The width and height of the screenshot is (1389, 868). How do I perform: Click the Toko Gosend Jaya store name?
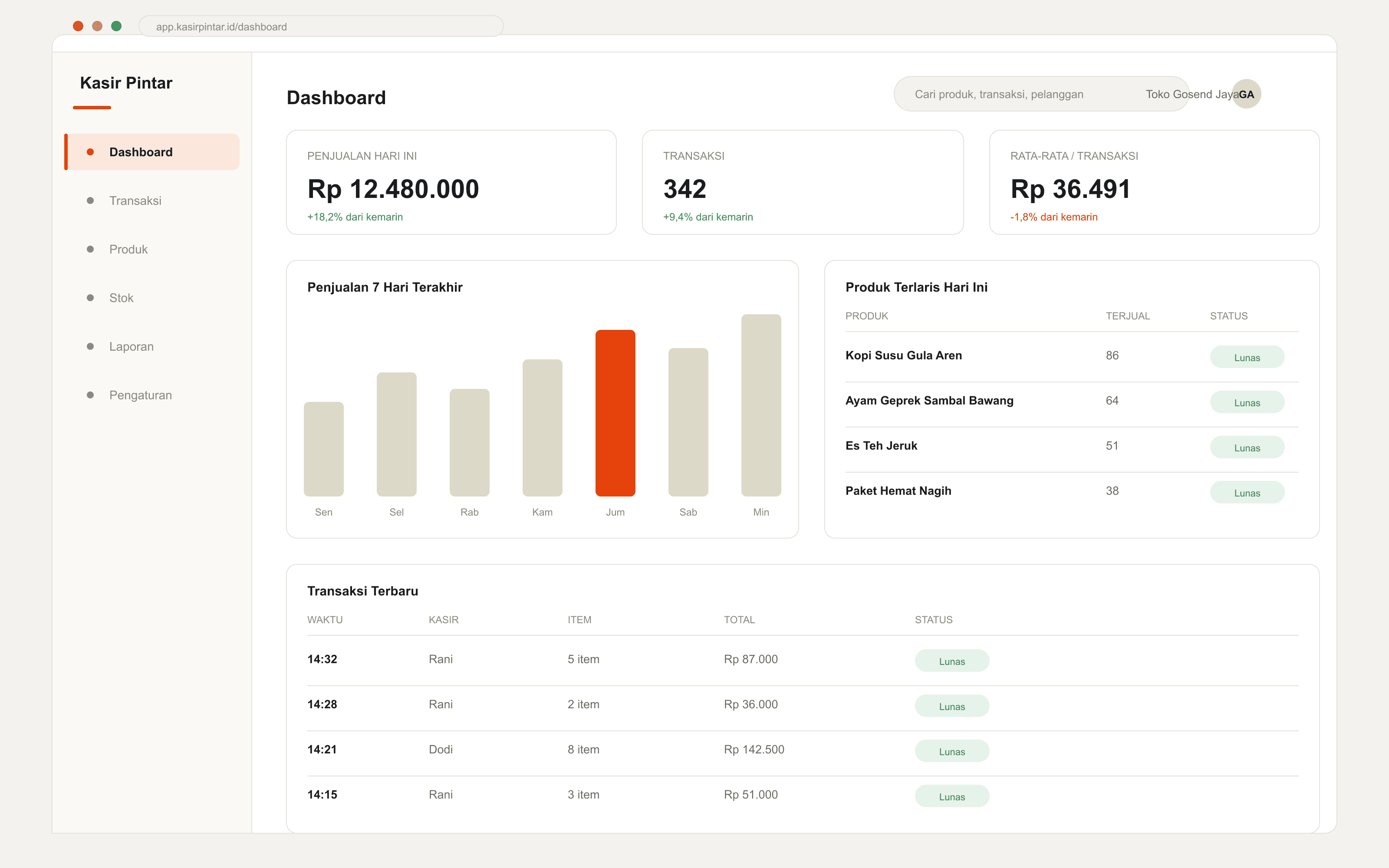coord(1192,94)
